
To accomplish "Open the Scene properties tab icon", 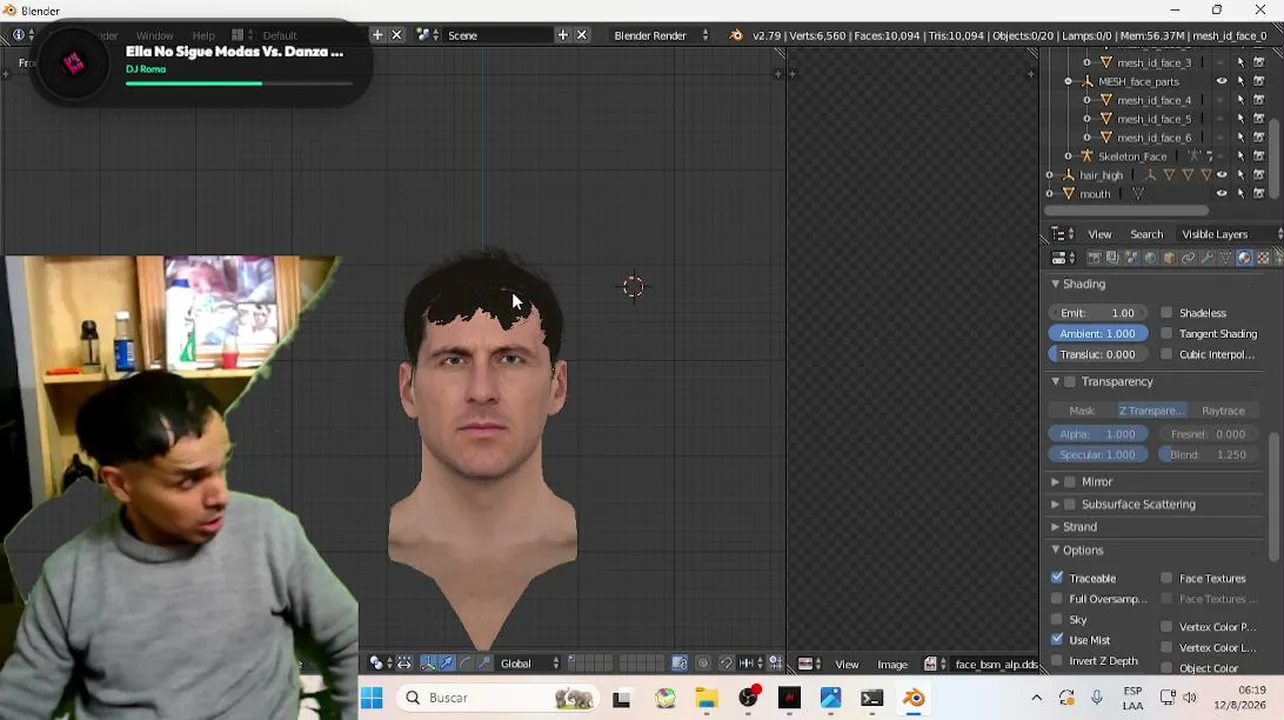I will click(x=1131, y=258).
